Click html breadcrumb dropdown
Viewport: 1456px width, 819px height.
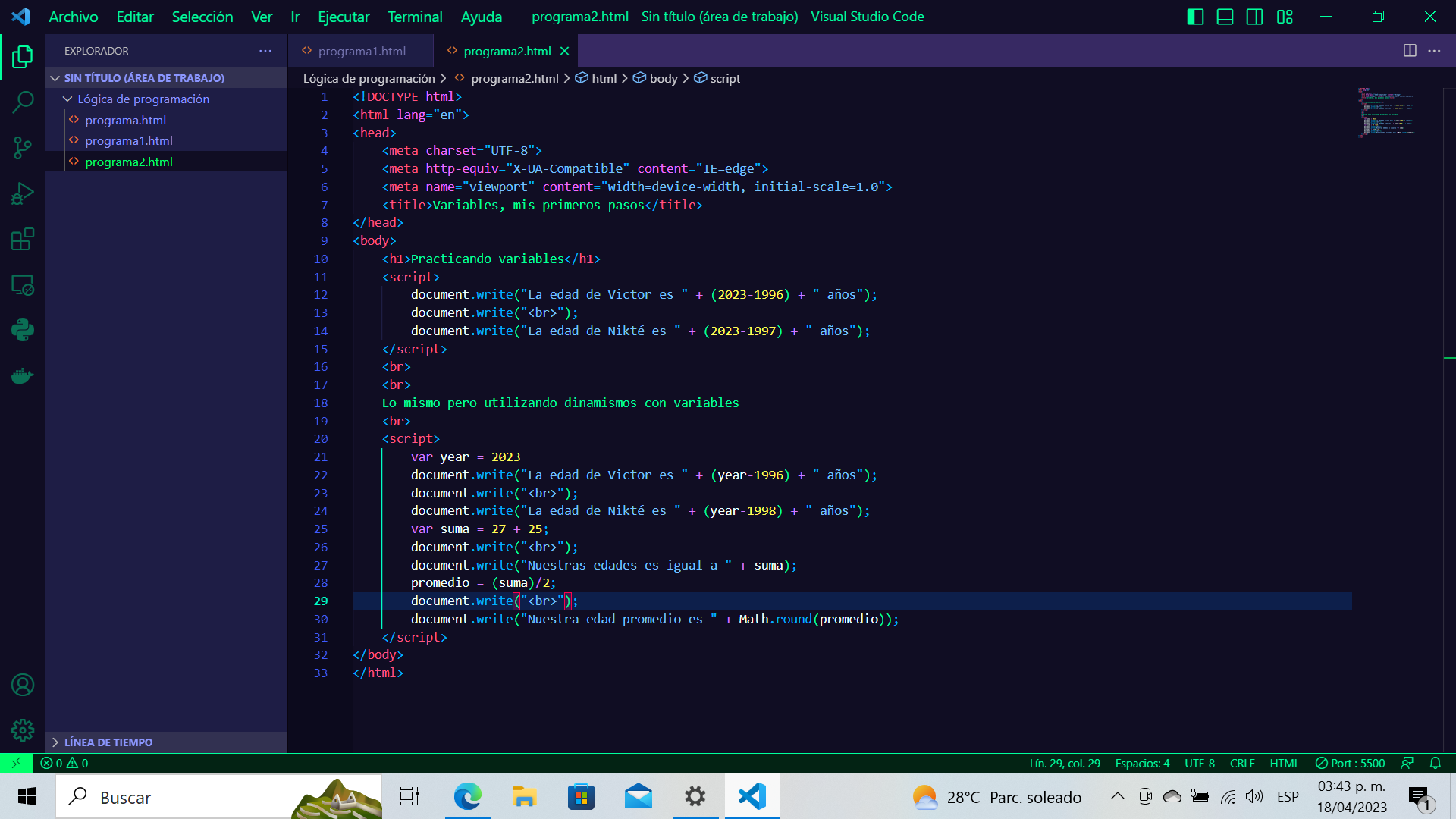pyautogui.click(x=596, y=78)
